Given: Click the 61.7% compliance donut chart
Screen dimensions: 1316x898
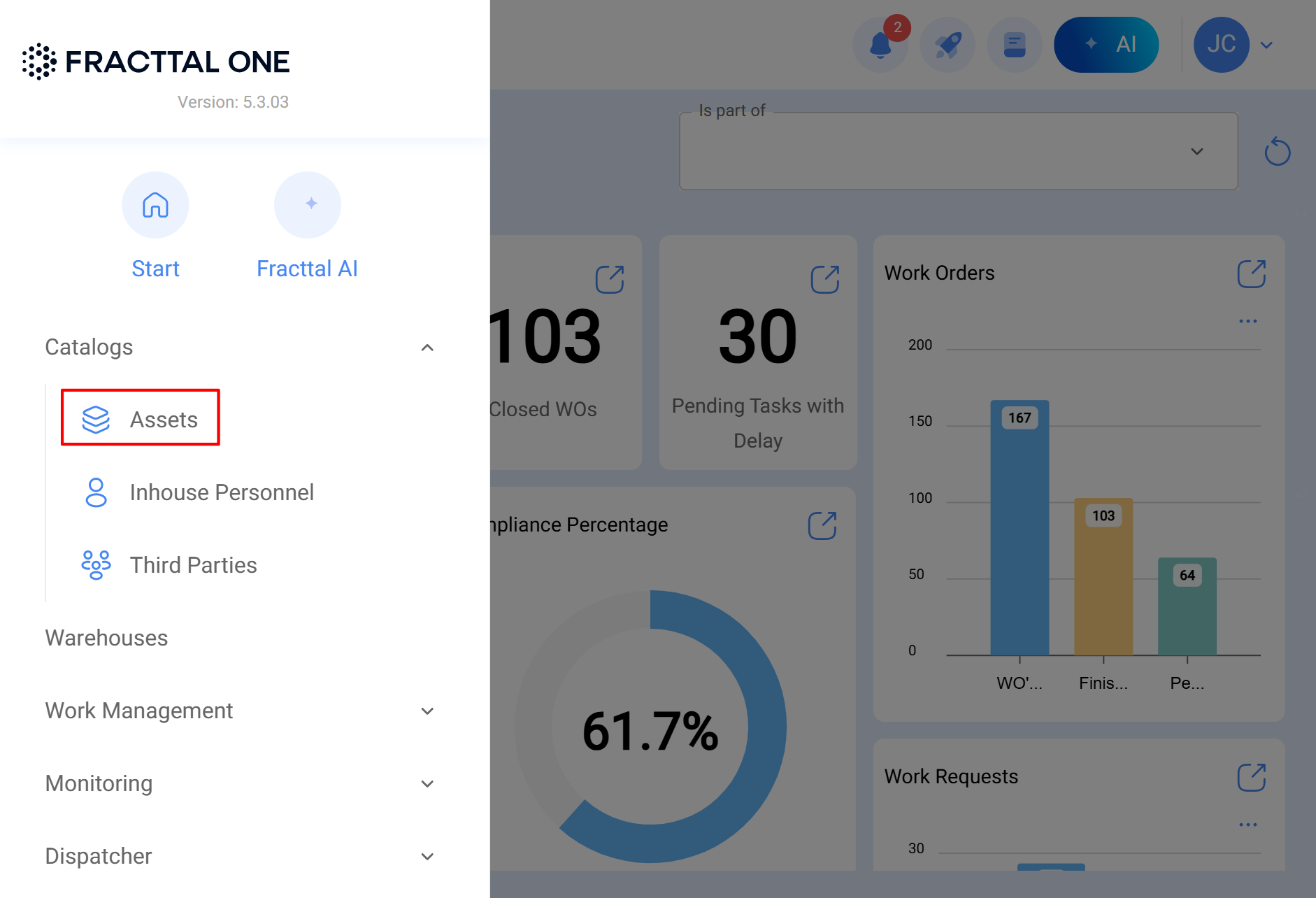Looking at the screenshot, I should click(x=650, y=729).
